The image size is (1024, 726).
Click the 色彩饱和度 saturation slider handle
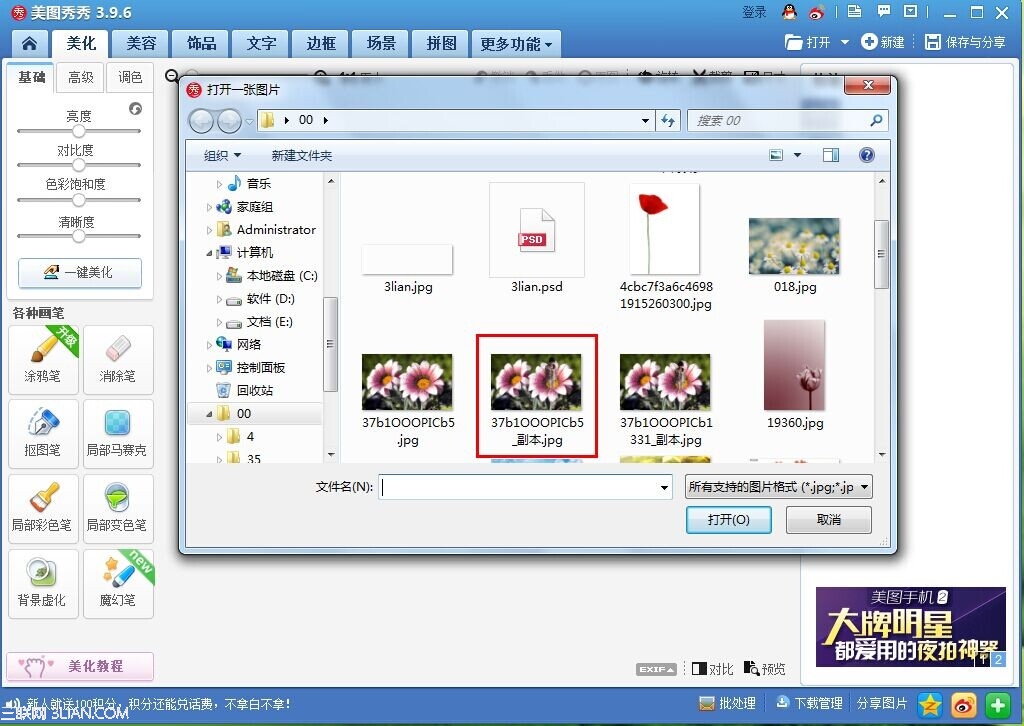(78, 200)
